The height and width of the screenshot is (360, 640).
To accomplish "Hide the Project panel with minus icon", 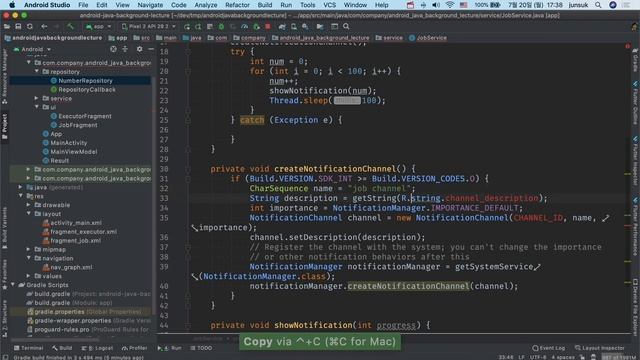I will pos(151,49).
